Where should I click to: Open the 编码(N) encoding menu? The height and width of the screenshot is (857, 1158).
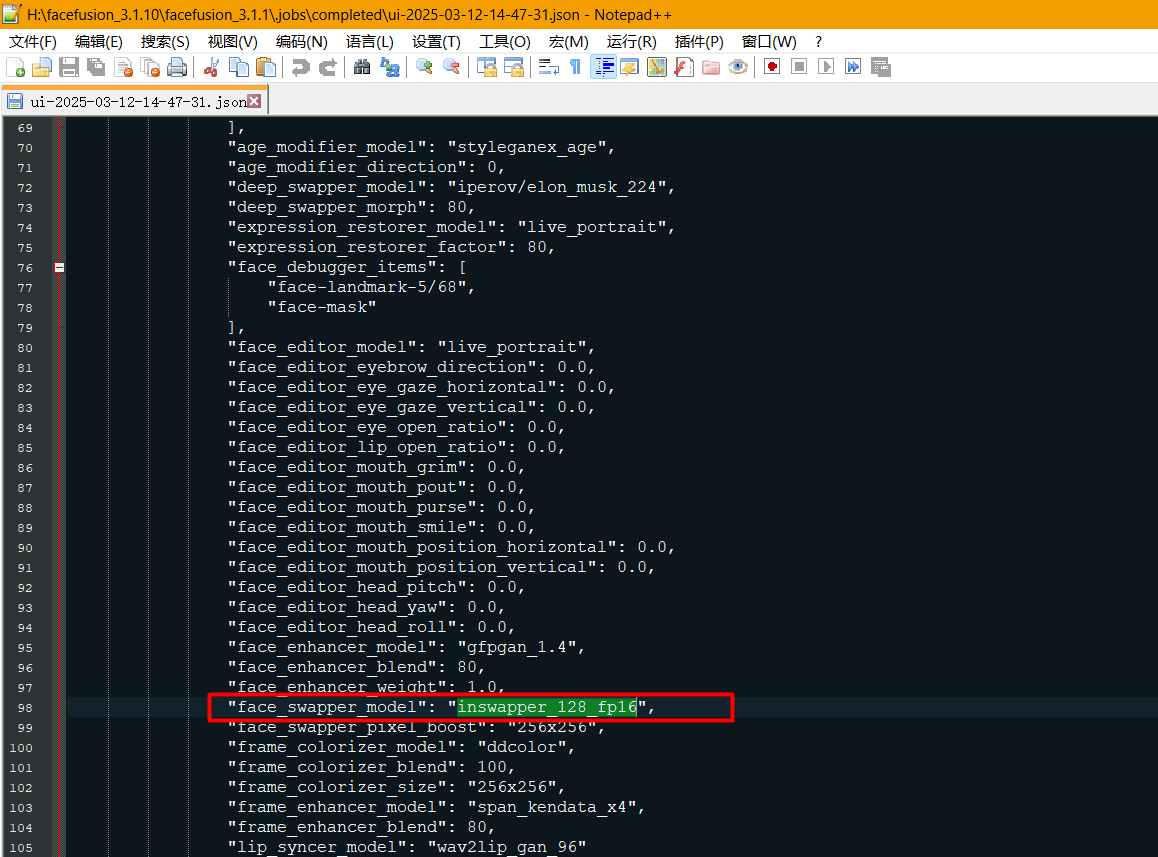click(301, 41)
